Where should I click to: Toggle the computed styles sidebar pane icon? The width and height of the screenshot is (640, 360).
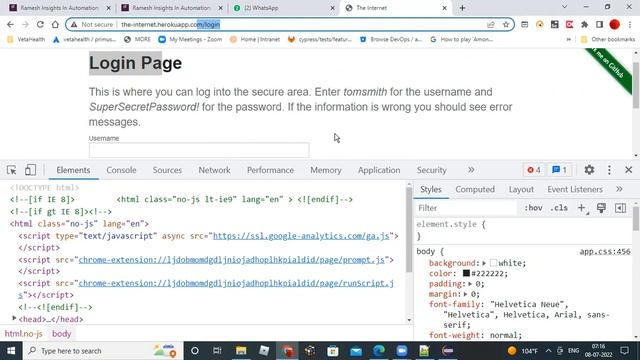click(x=620, y=208)
